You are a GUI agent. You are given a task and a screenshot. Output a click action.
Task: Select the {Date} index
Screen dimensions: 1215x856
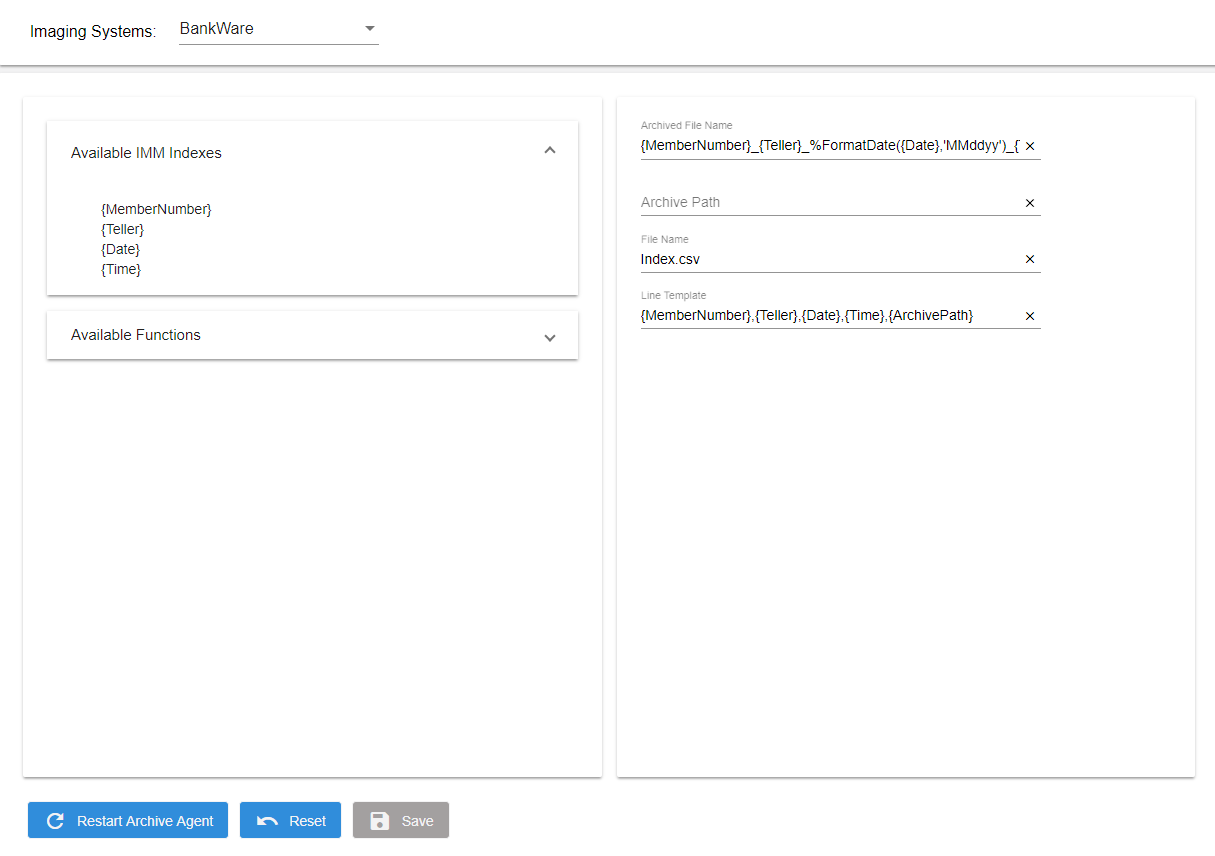pyautogui.click(x=120, y=249)
